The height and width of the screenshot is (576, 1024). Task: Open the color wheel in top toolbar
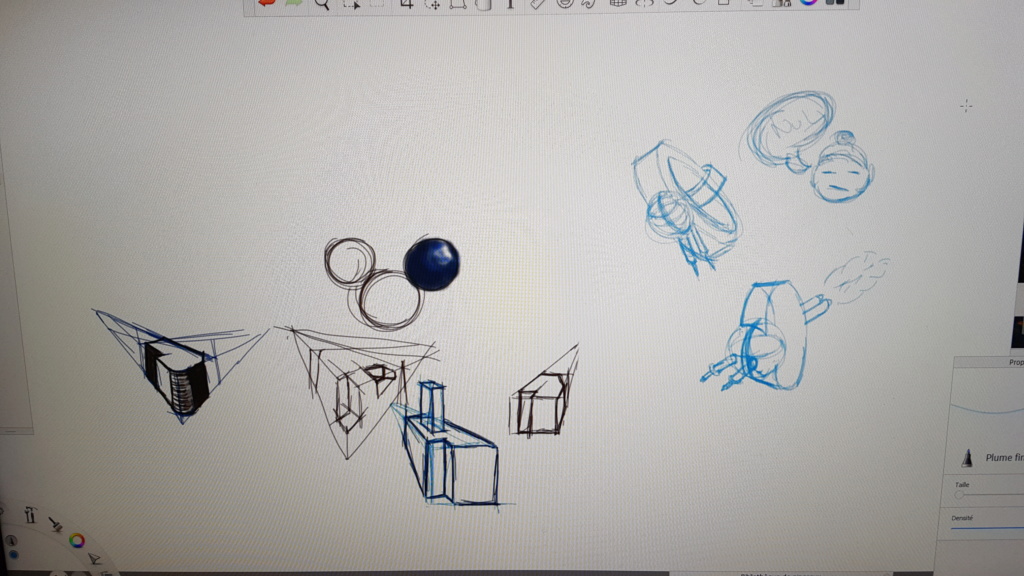tap(808, 2)
